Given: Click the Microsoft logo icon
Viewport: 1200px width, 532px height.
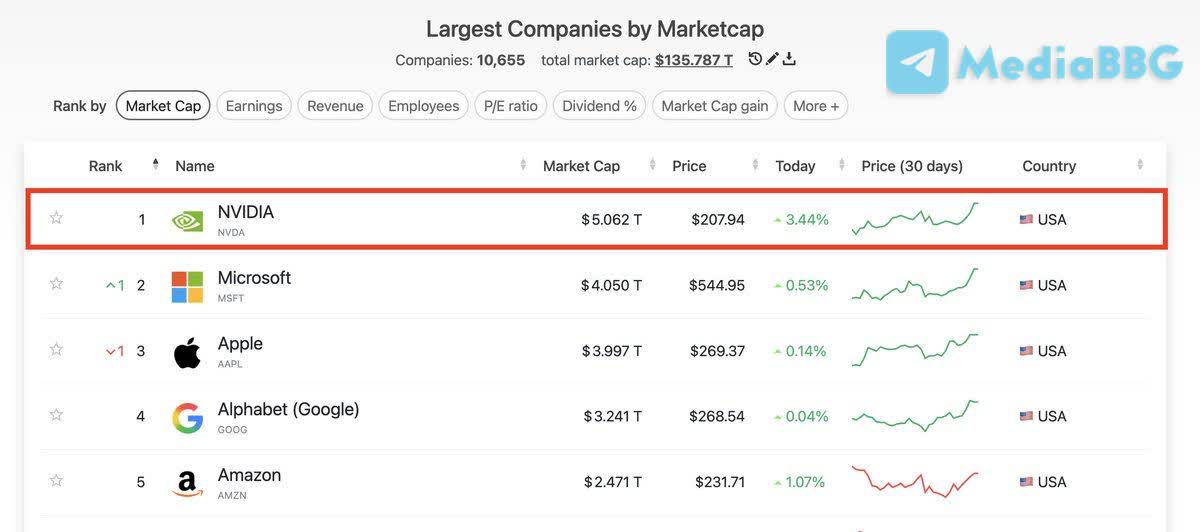Looking at the screenshot, I should coord(187,286).
